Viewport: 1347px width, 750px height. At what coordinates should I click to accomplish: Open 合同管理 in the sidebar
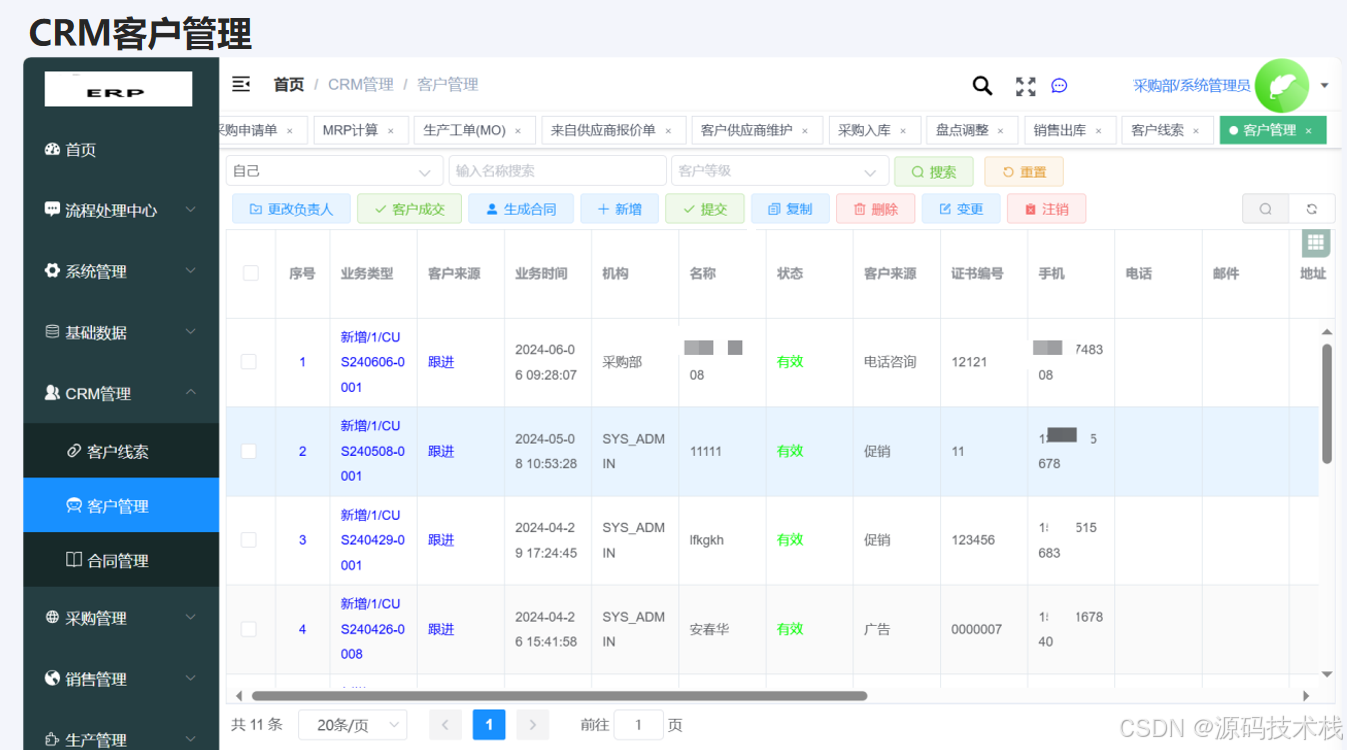pyautogui.click(x=121, y=560)
